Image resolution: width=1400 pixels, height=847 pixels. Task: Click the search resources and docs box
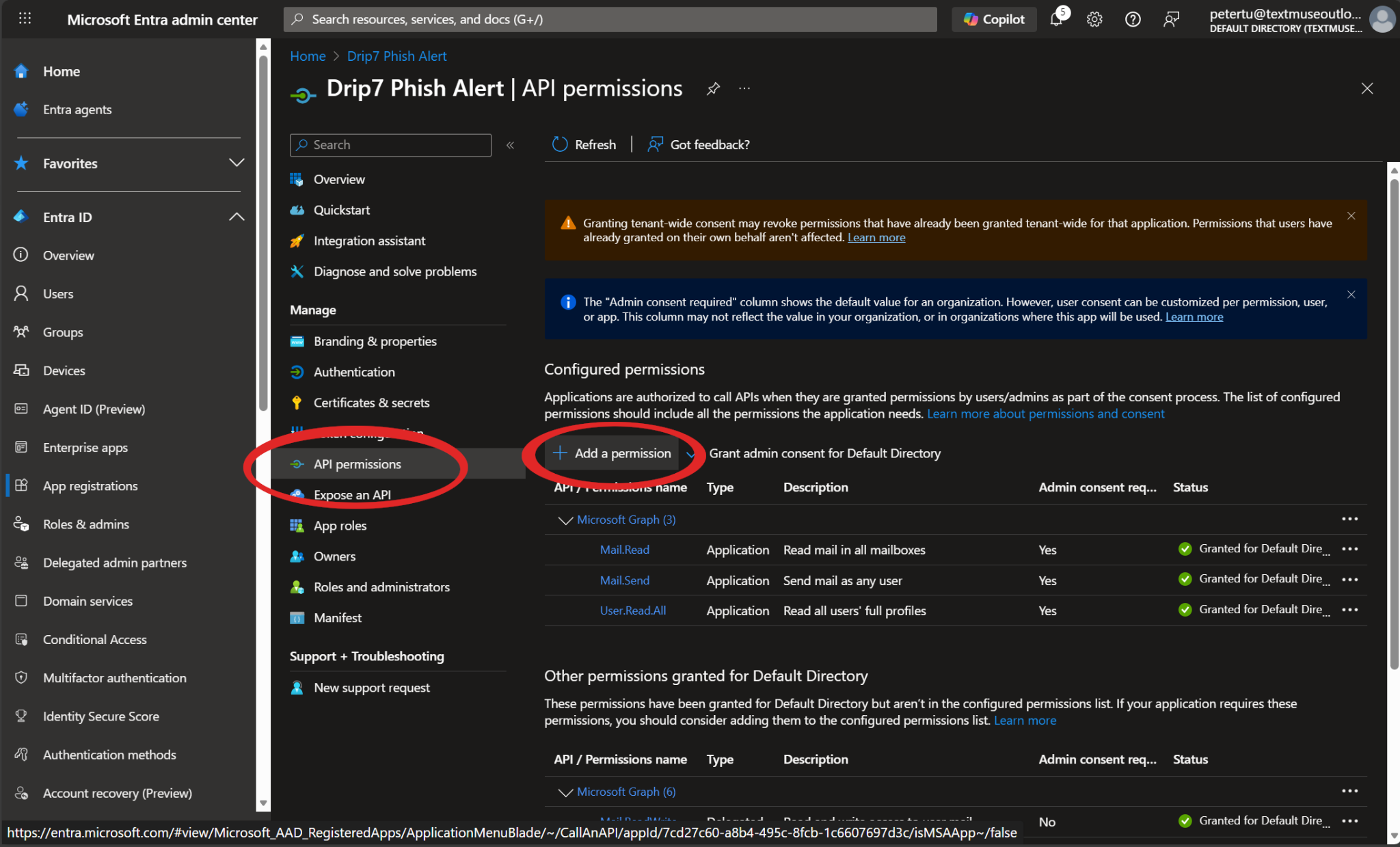tap(610, 19)
